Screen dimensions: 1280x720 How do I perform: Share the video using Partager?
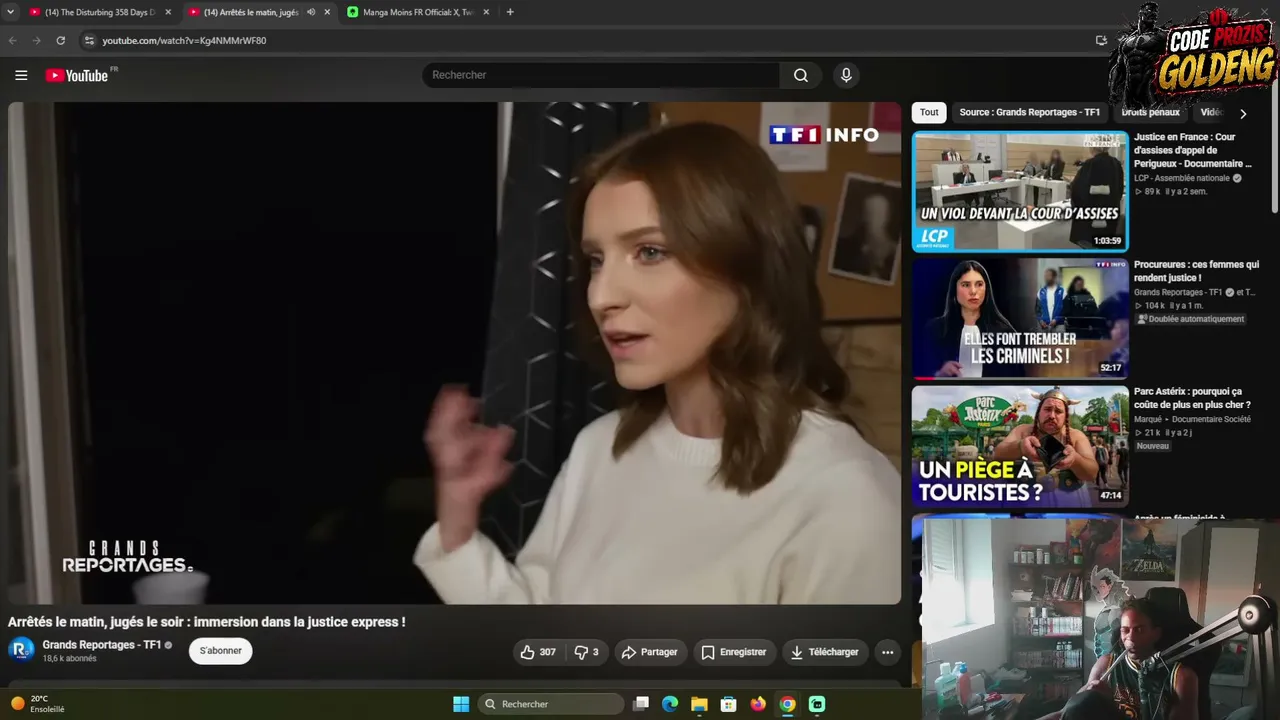[650, 652]
